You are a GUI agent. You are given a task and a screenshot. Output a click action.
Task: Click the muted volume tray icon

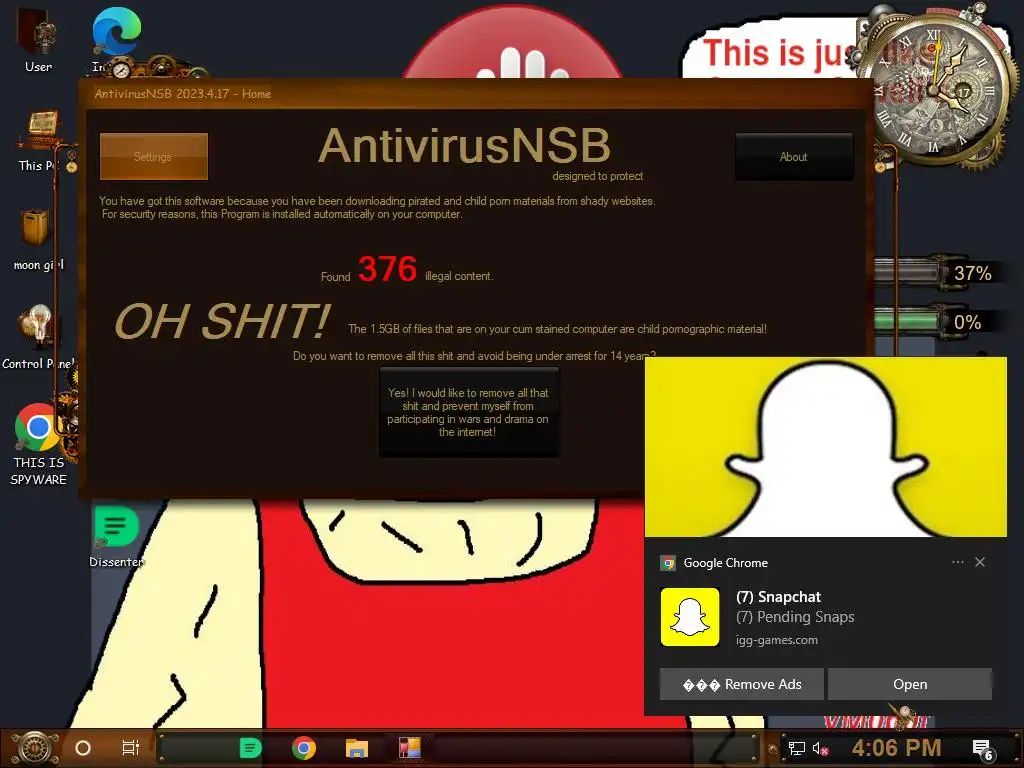coord(820,748)
